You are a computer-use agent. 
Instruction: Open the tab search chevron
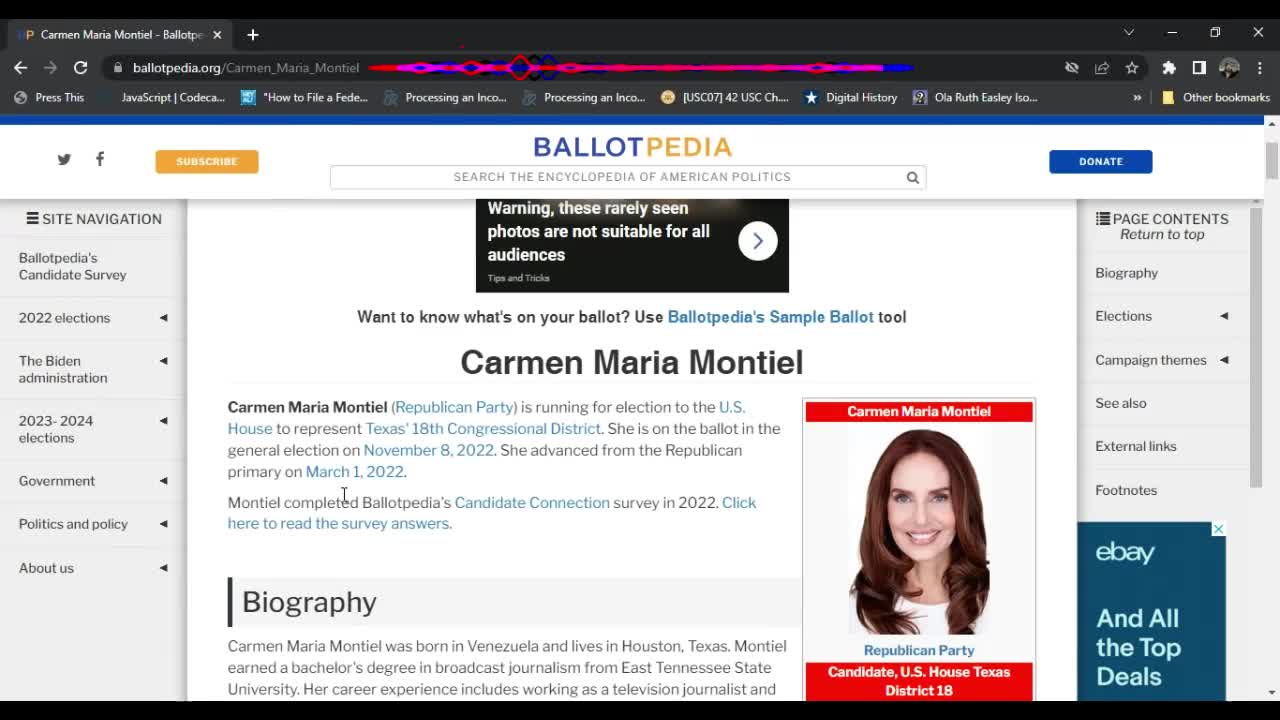click(x=1128, y=32)
